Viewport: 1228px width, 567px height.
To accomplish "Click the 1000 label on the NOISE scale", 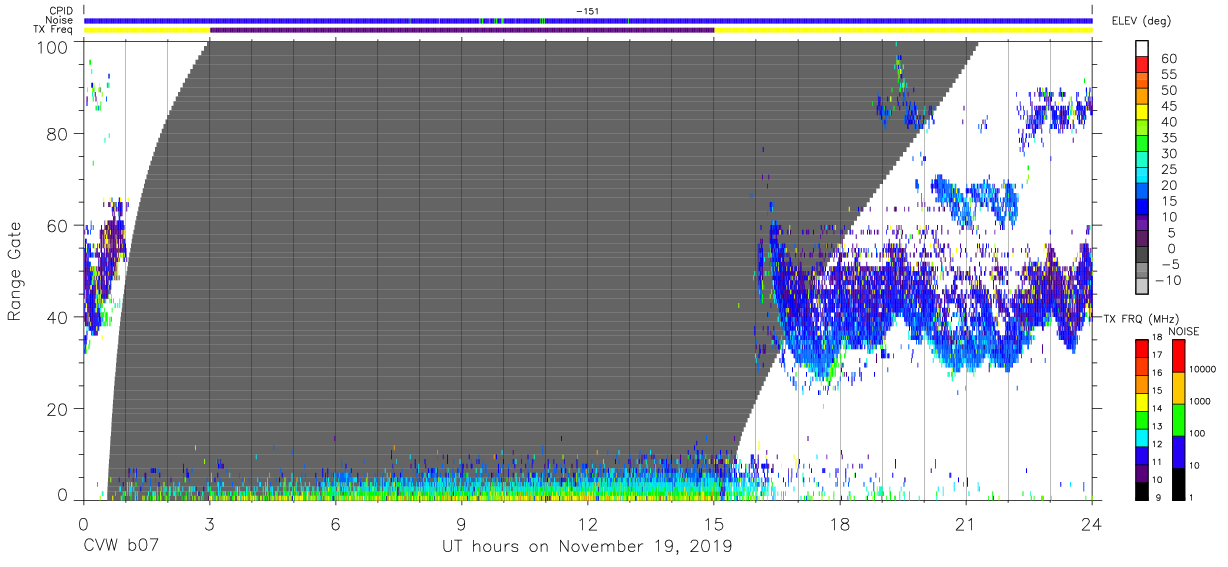I will tap(1201, 400).
